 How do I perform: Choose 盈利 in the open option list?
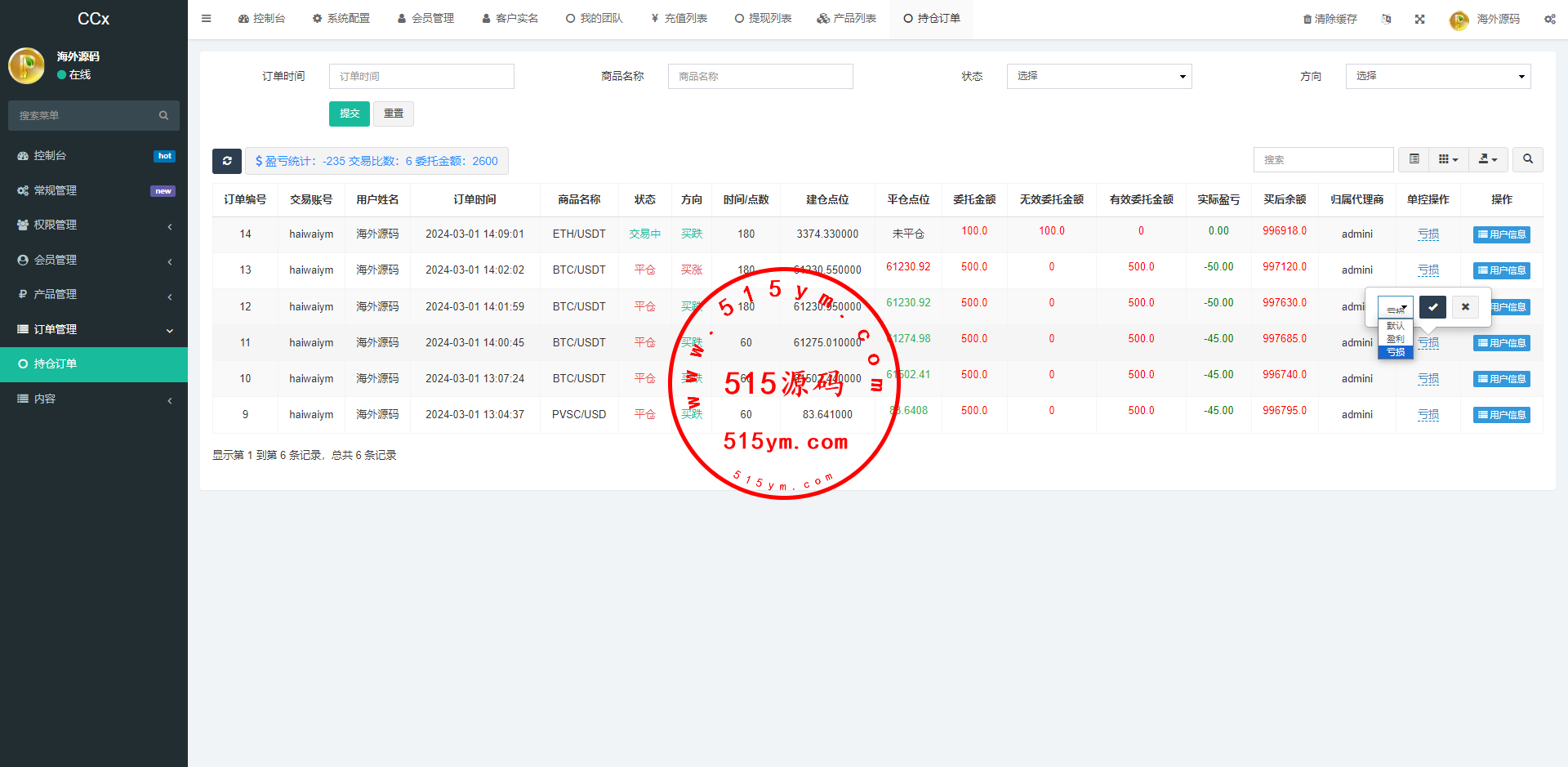click(x=1396, y=339)
